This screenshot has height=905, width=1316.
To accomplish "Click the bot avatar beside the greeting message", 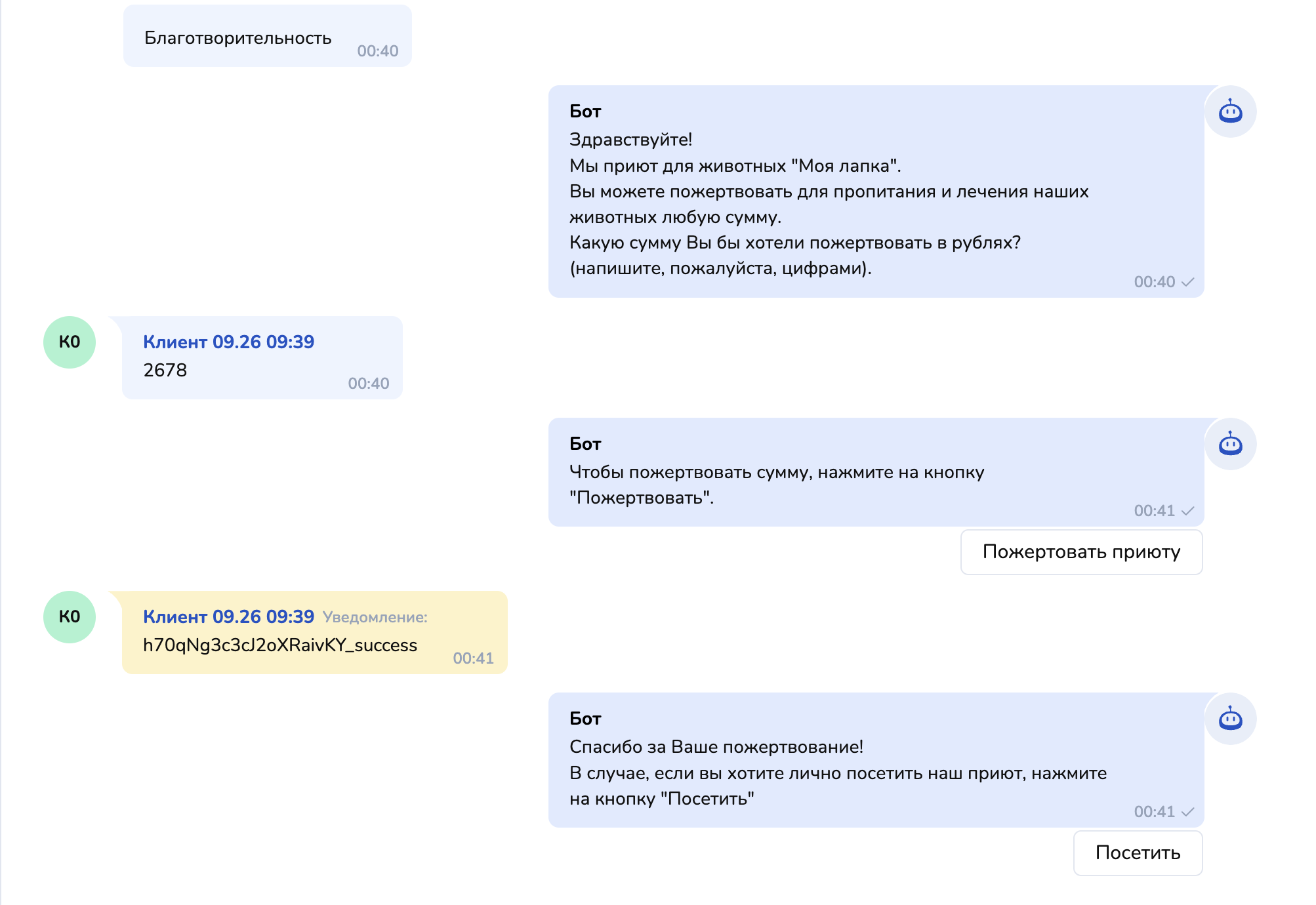I will click(x=1230, y=112).
